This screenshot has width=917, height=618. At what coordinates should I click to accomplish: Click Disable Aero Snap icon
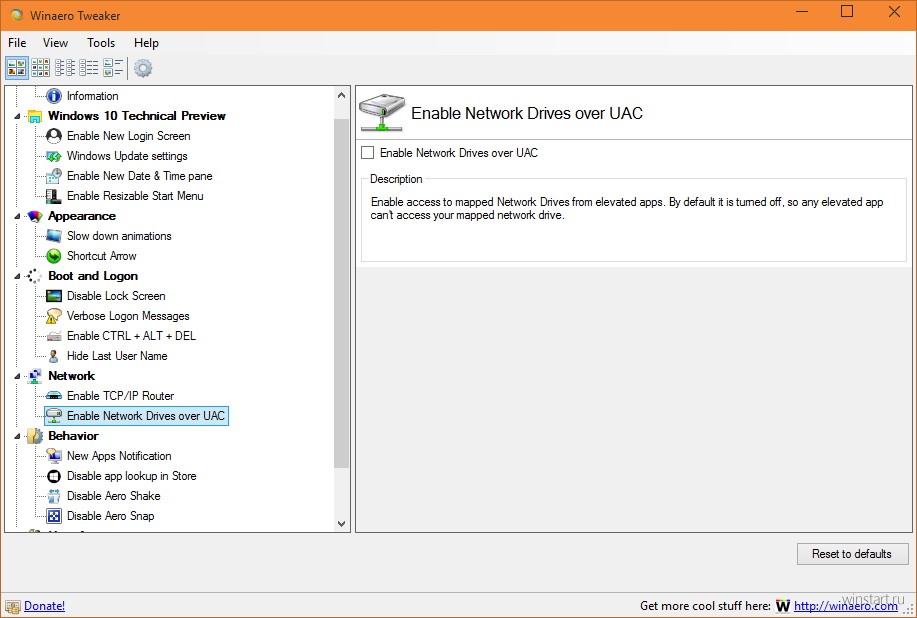(x=54, y=516)
